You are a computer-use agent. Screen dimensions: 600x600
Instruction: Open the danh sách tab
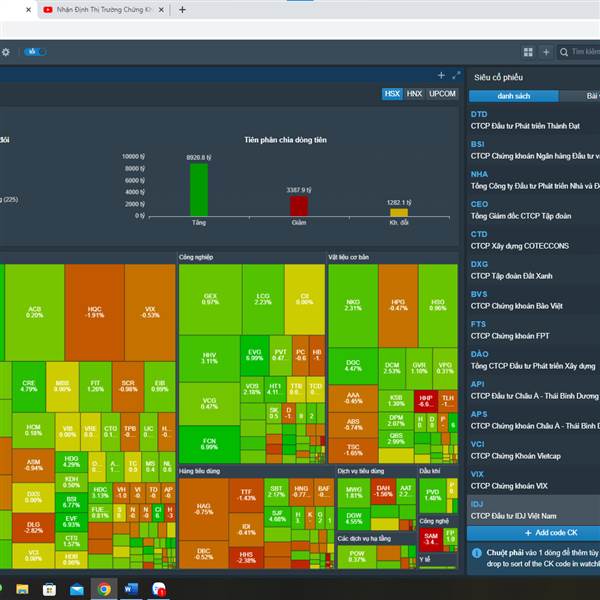[x=514, y=96]
